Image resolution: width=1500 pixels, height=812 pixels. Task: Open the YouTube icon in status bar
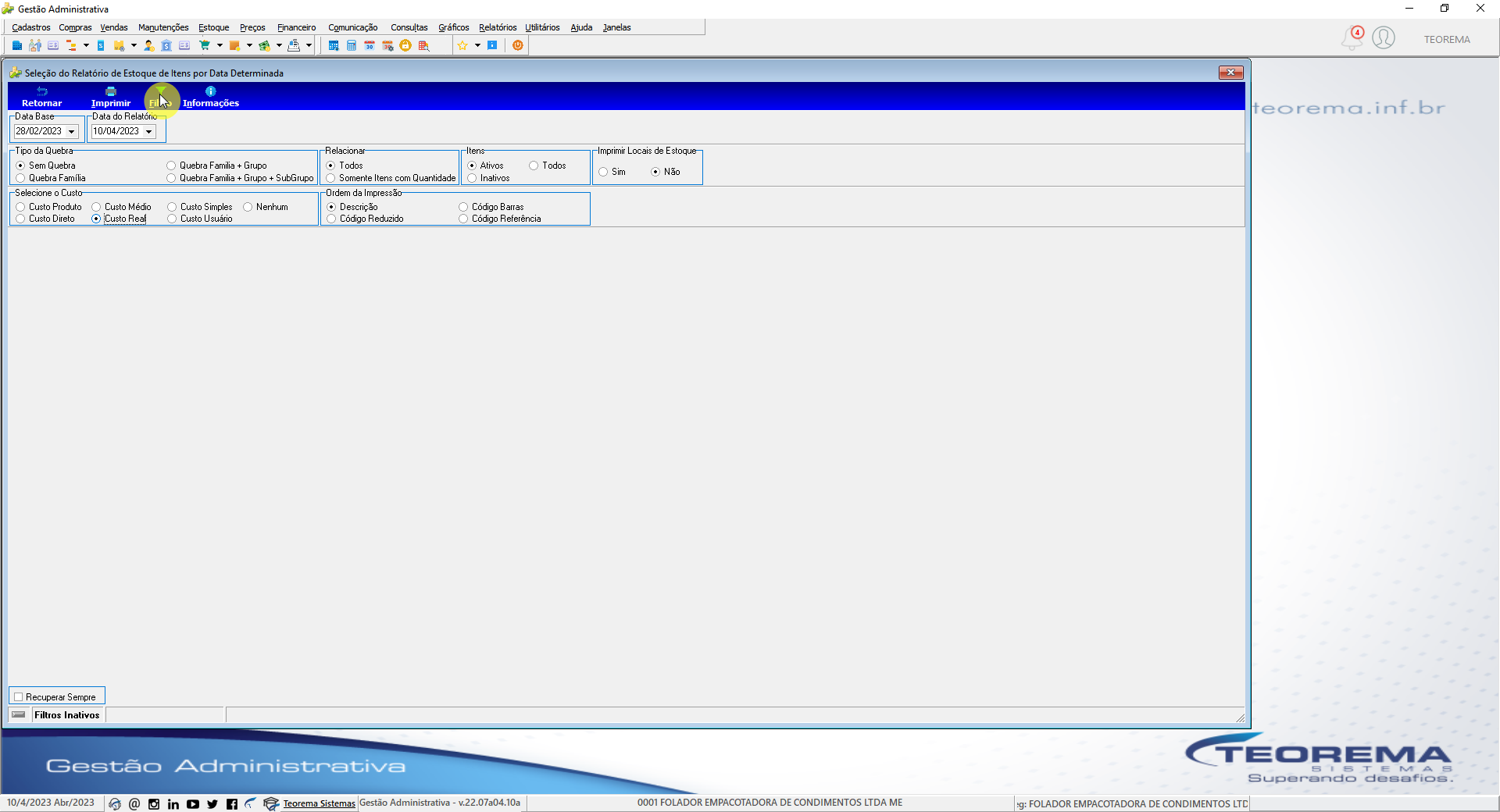coord(193,803)
